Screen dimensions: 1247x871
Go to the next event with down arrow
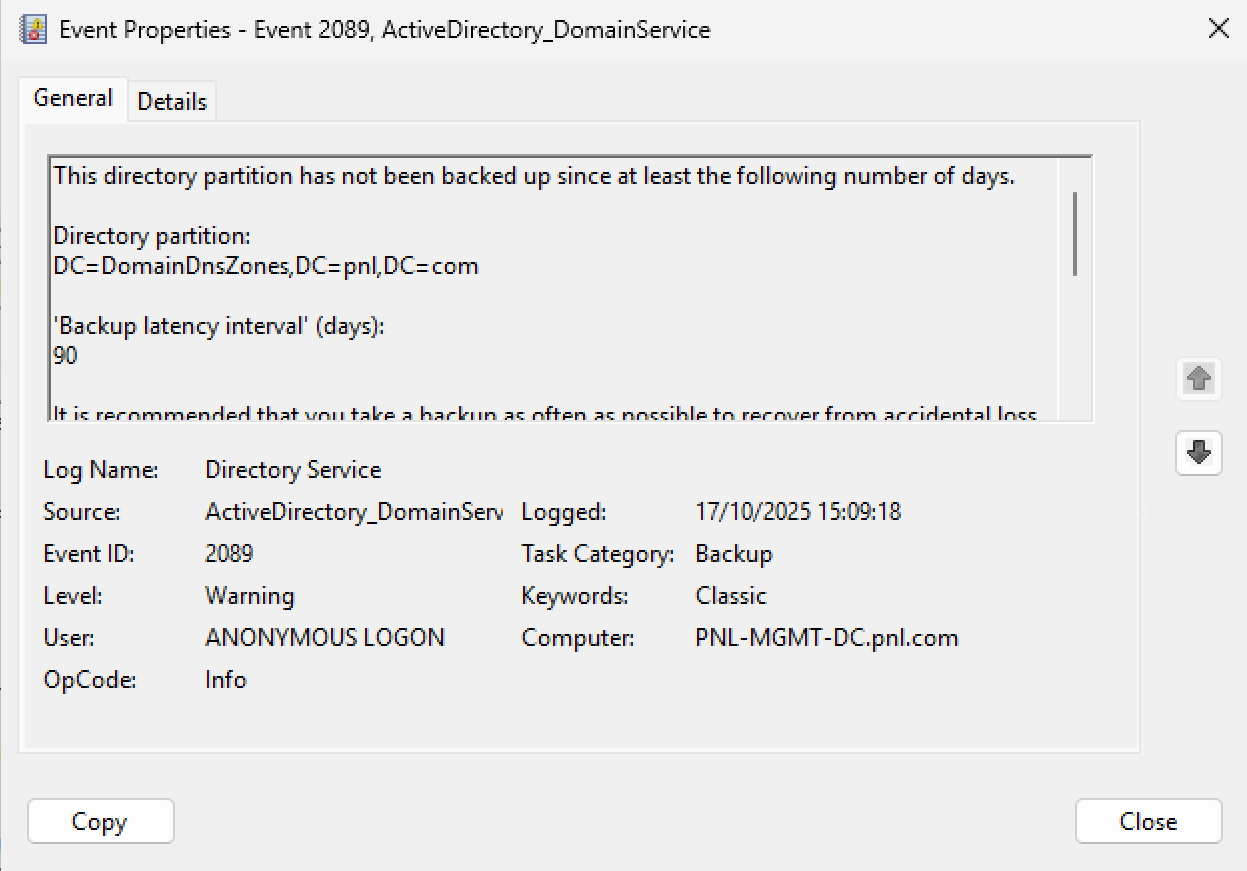tap(1199, 453)
